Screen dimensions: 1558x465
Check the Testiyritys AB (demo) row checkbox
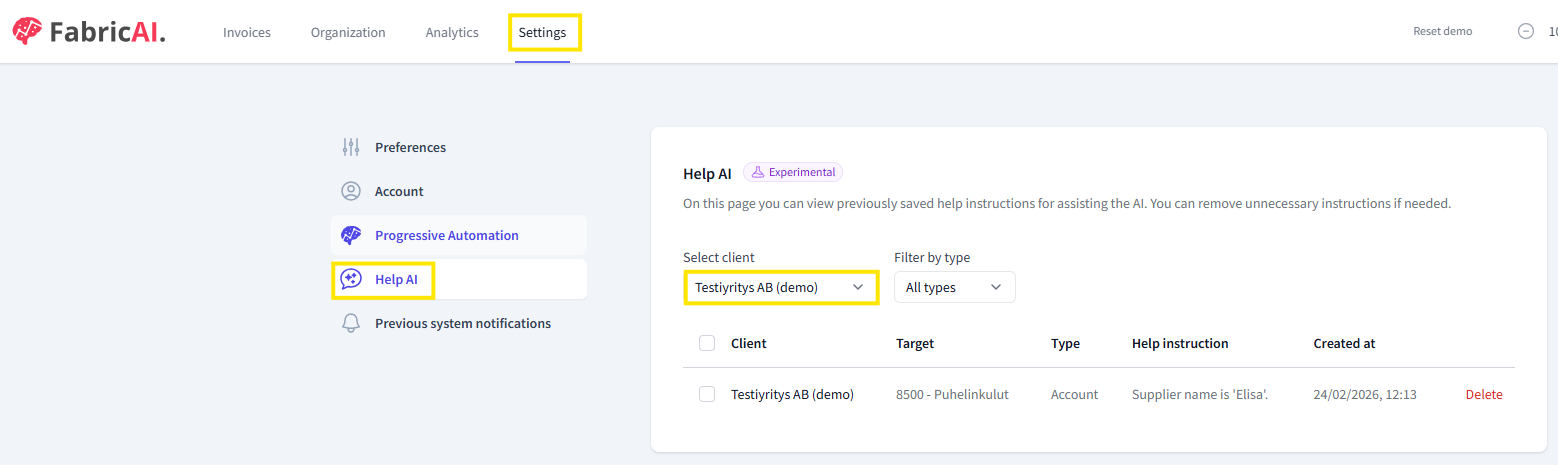click(x=707, y=394)
